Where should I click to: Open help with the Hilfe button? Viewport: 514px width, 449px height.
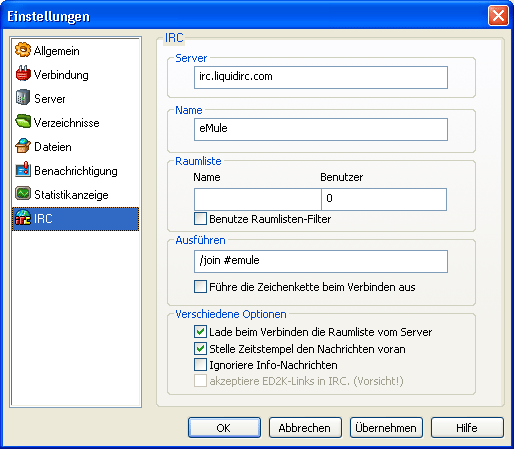tap(467, 428)
